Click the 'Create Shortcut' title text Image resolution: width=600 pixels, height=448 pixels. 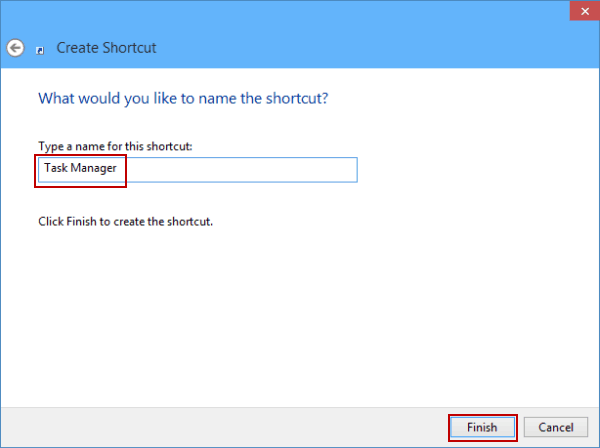coord(106,48)
